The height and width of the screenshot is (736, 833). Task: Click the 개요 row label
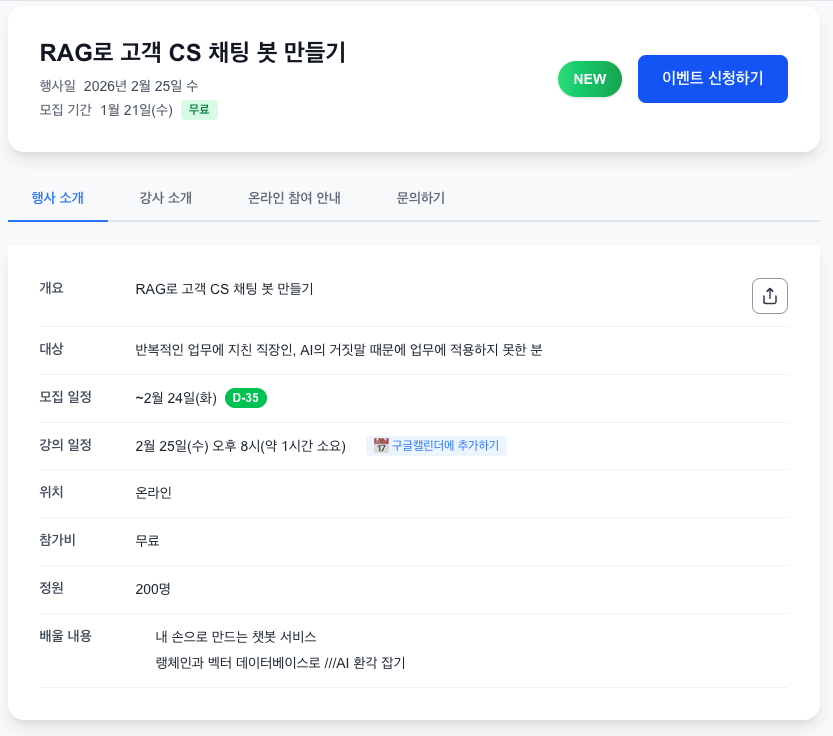51,289
